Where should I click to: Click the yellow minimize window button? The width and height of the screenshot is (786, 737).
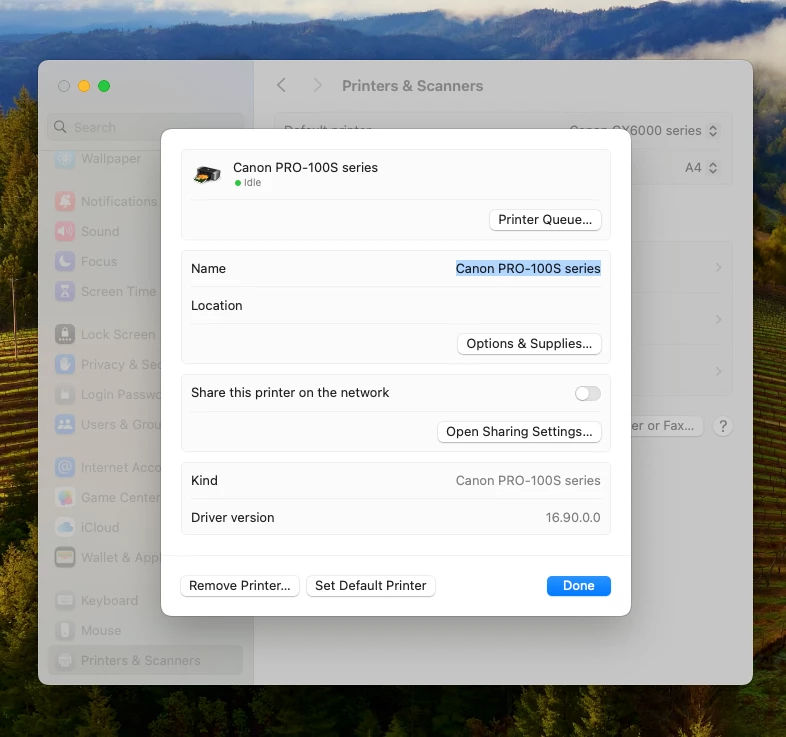(x=84, y=86)
